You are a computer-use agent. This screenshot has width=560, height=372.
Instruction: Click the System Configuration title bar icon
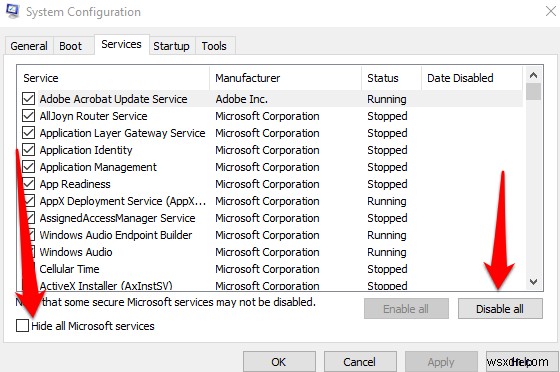point(12,11)
